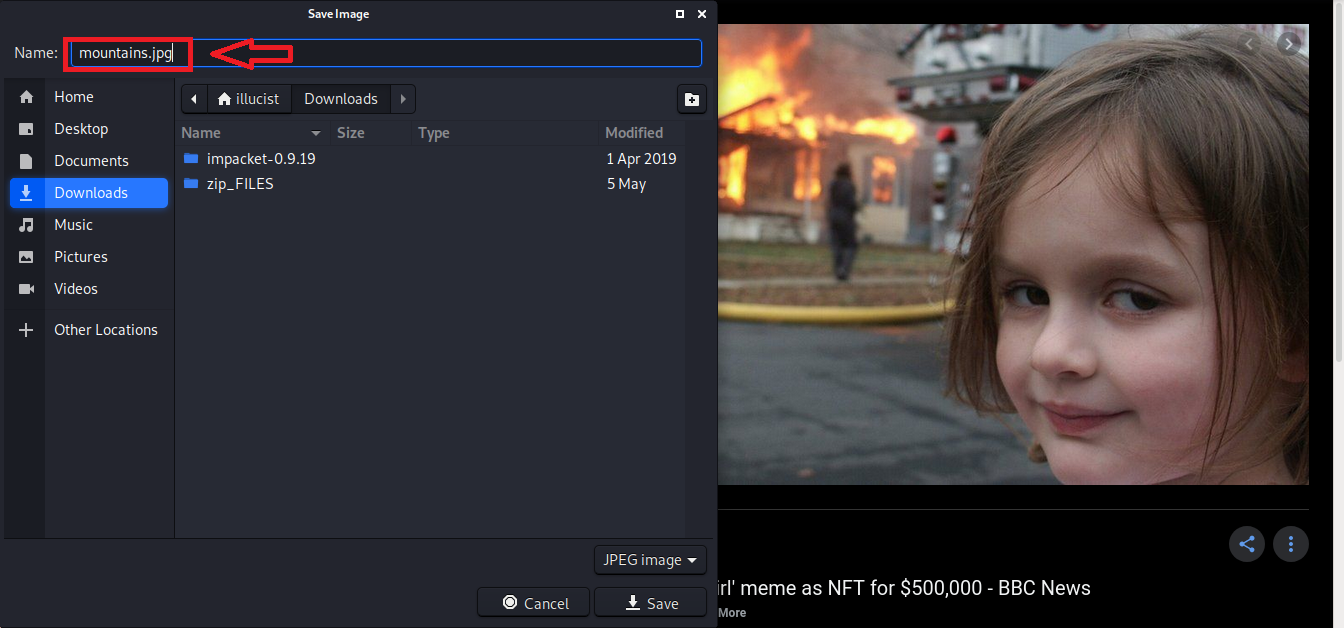The width and height of the screenshot is (1344, 628).
Task: Click the zip_FILES folder icon
Action: (192, 184)
